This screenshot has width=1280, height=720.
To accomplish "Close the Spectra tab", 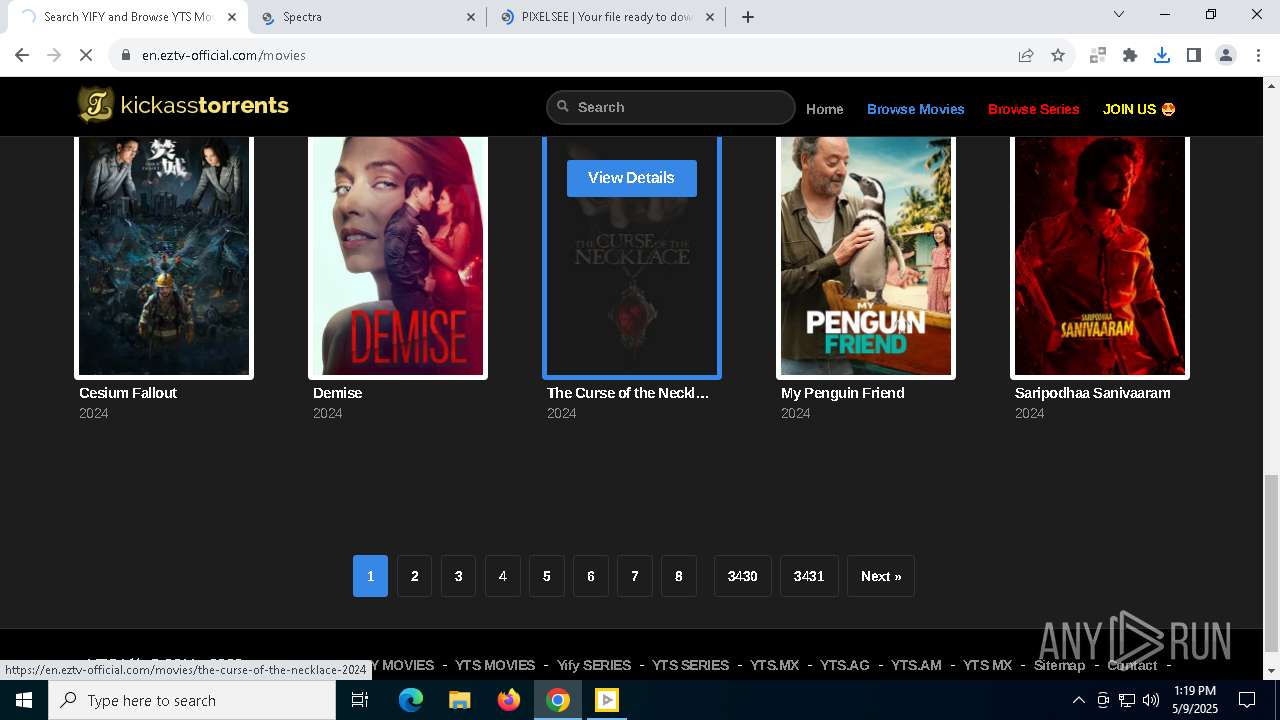I will [471, 17].
